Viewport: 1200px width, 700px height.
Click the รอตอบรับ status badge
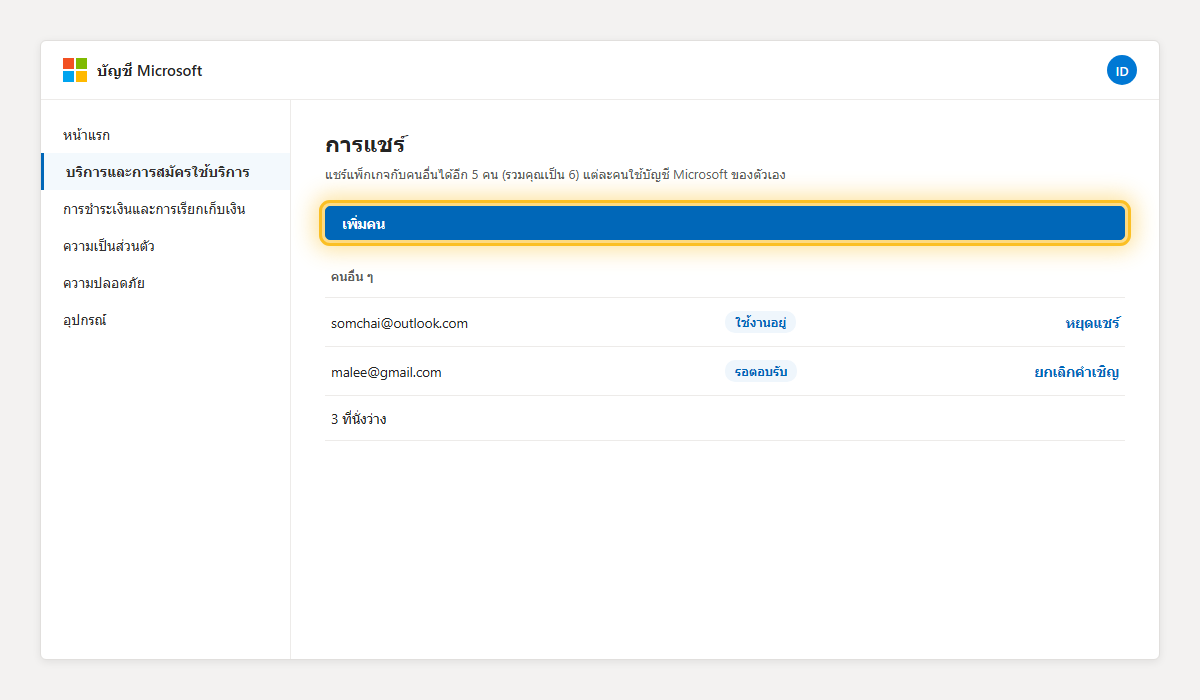pos(761,371)
